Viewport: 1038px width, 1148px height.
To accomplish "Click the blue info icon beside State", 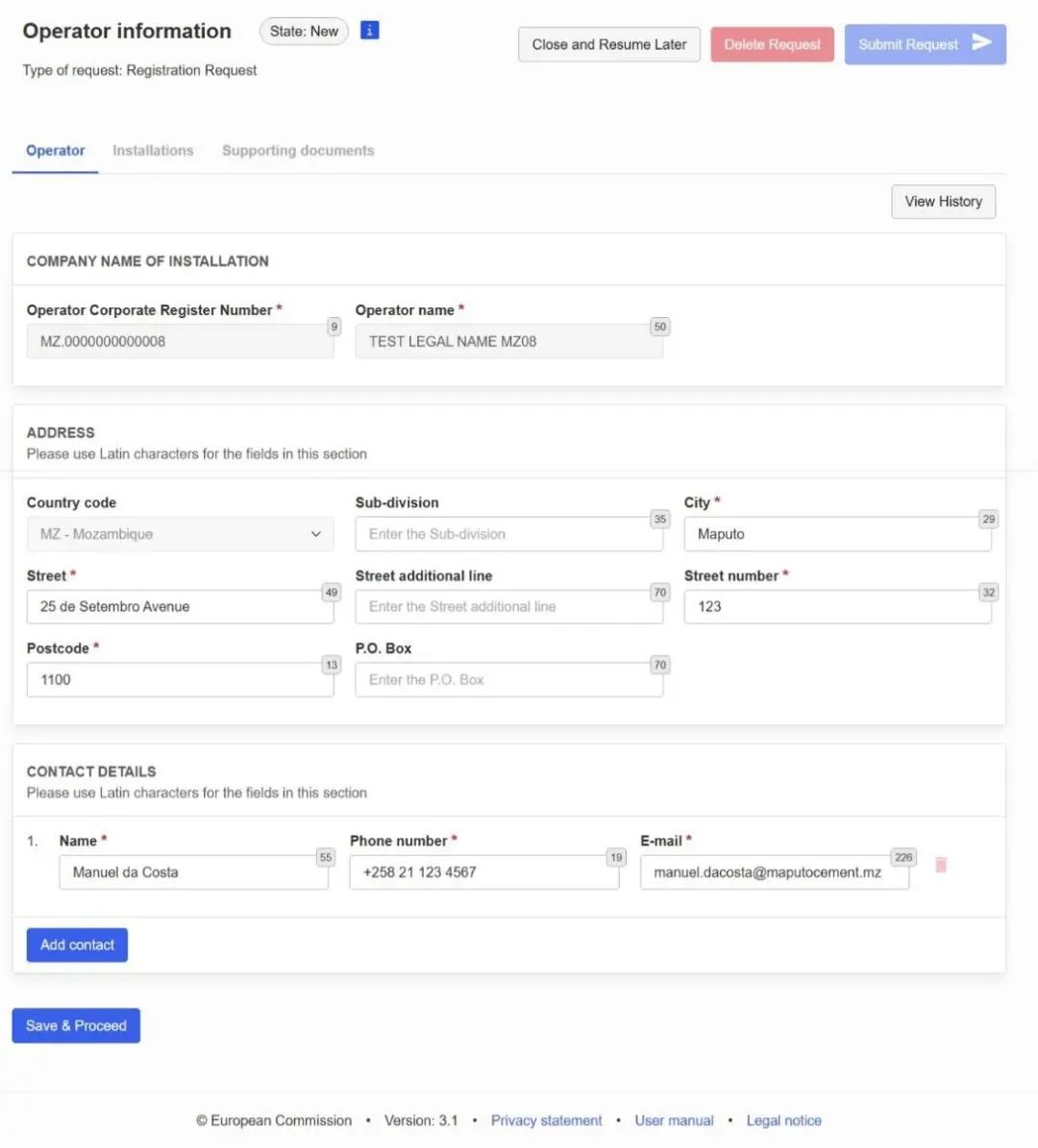I will pyautogui.click(x=370, y=31).
